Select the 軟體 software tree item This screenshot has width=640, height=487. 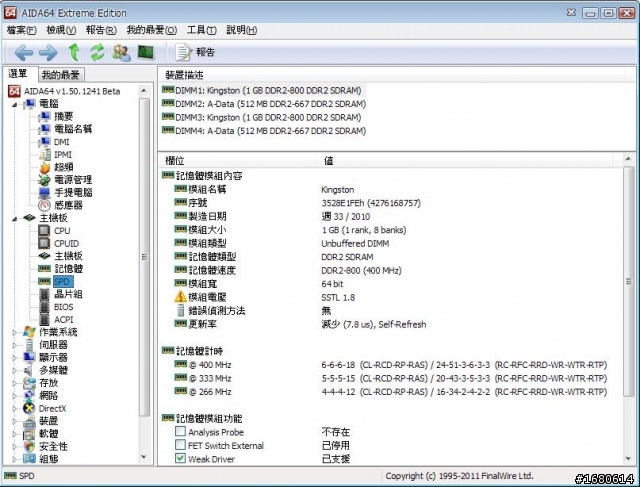48,434
